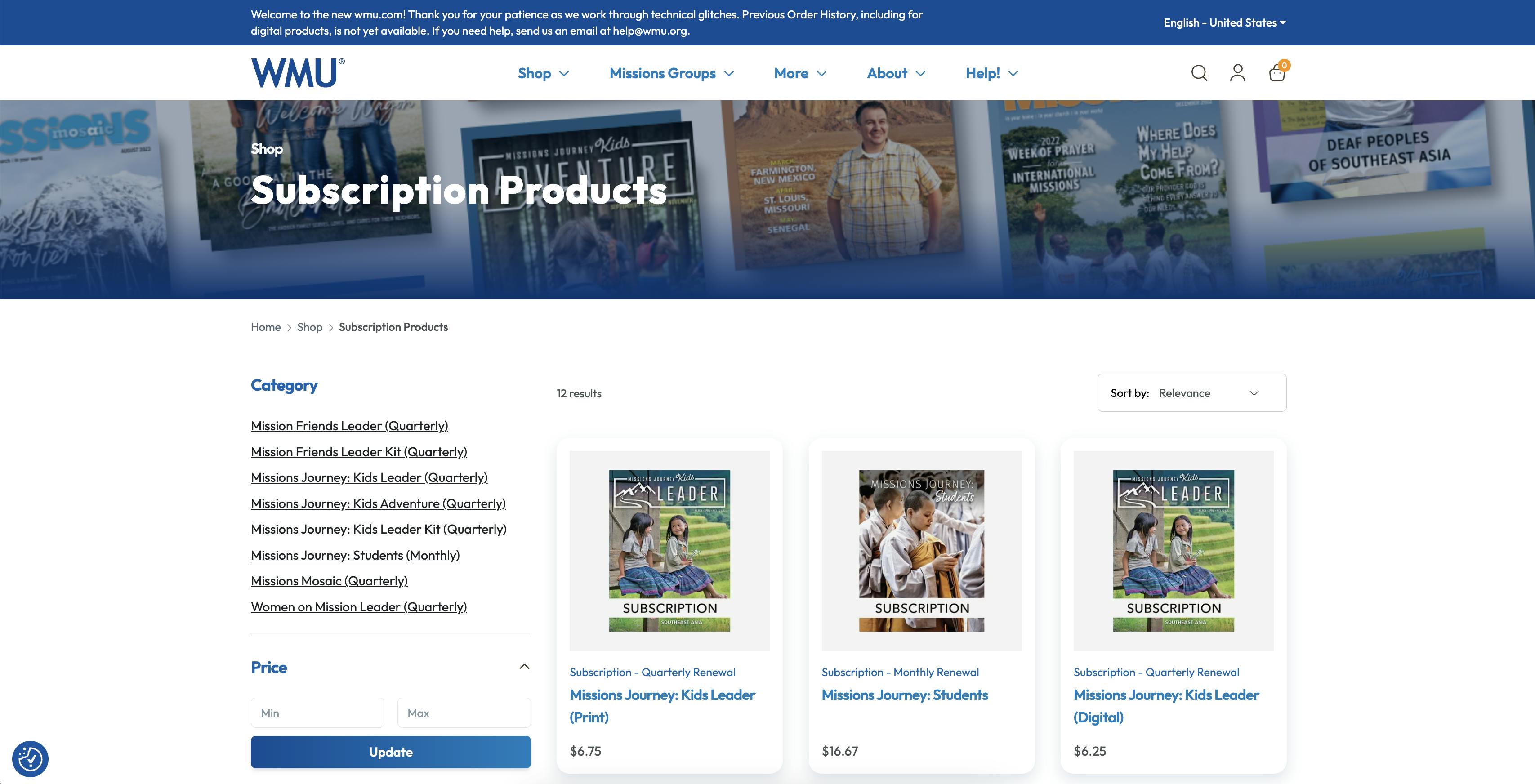The width and height of the screenshot is (1535, 784).
Task: Select Mission Friends Leader (Quarterly) category
Action: [349, 426]
